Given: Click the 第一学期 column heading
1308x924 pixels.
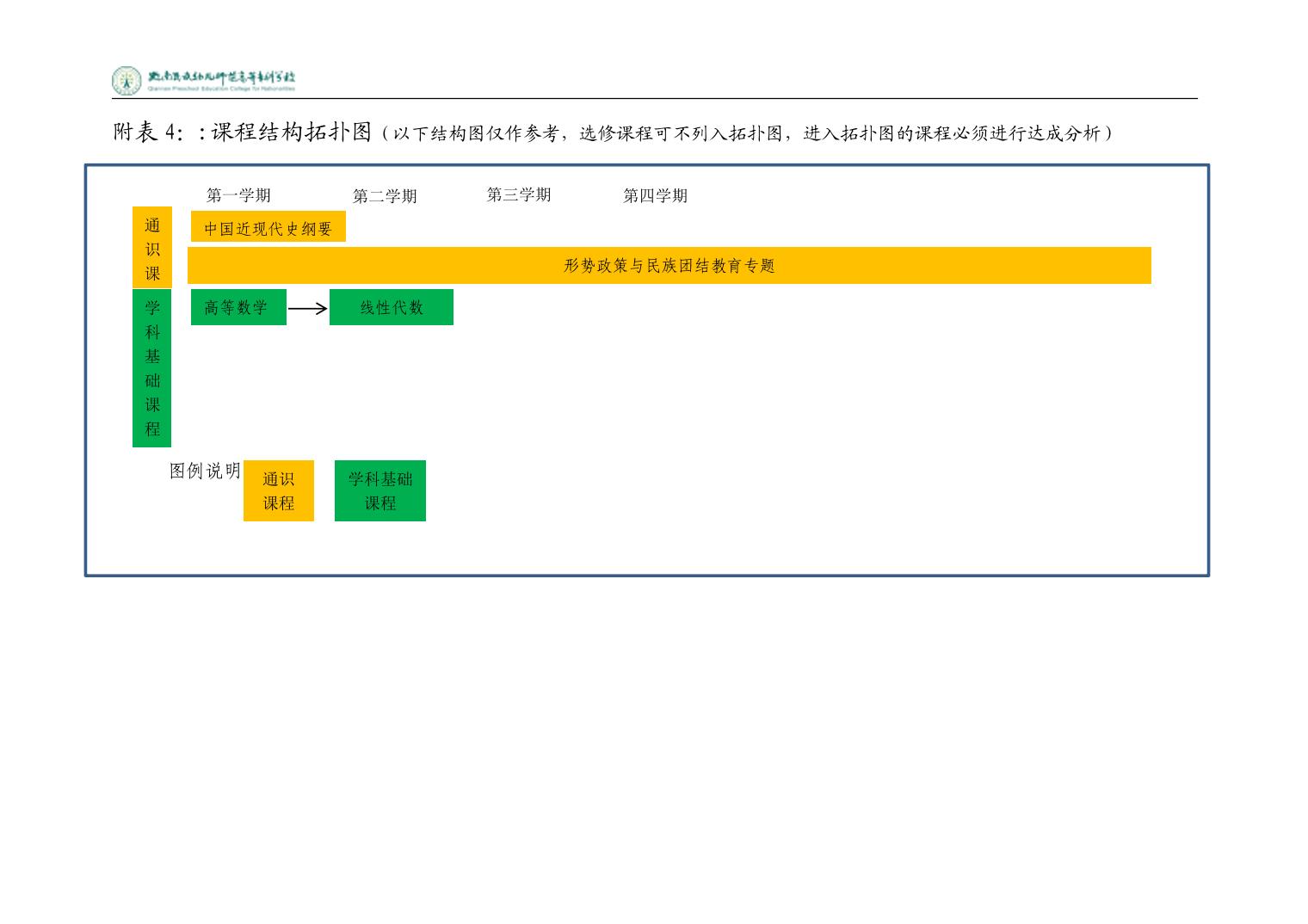Looking at the screenshot, I should pos(238,195).
